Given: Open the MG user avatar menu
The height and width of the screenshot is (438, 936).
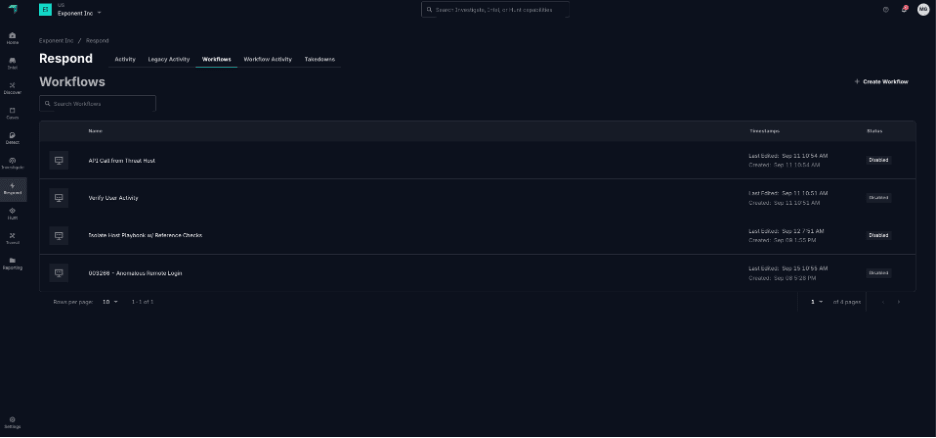Looking at the screenshot, I should pyautogui.click(x=923, y=10).
